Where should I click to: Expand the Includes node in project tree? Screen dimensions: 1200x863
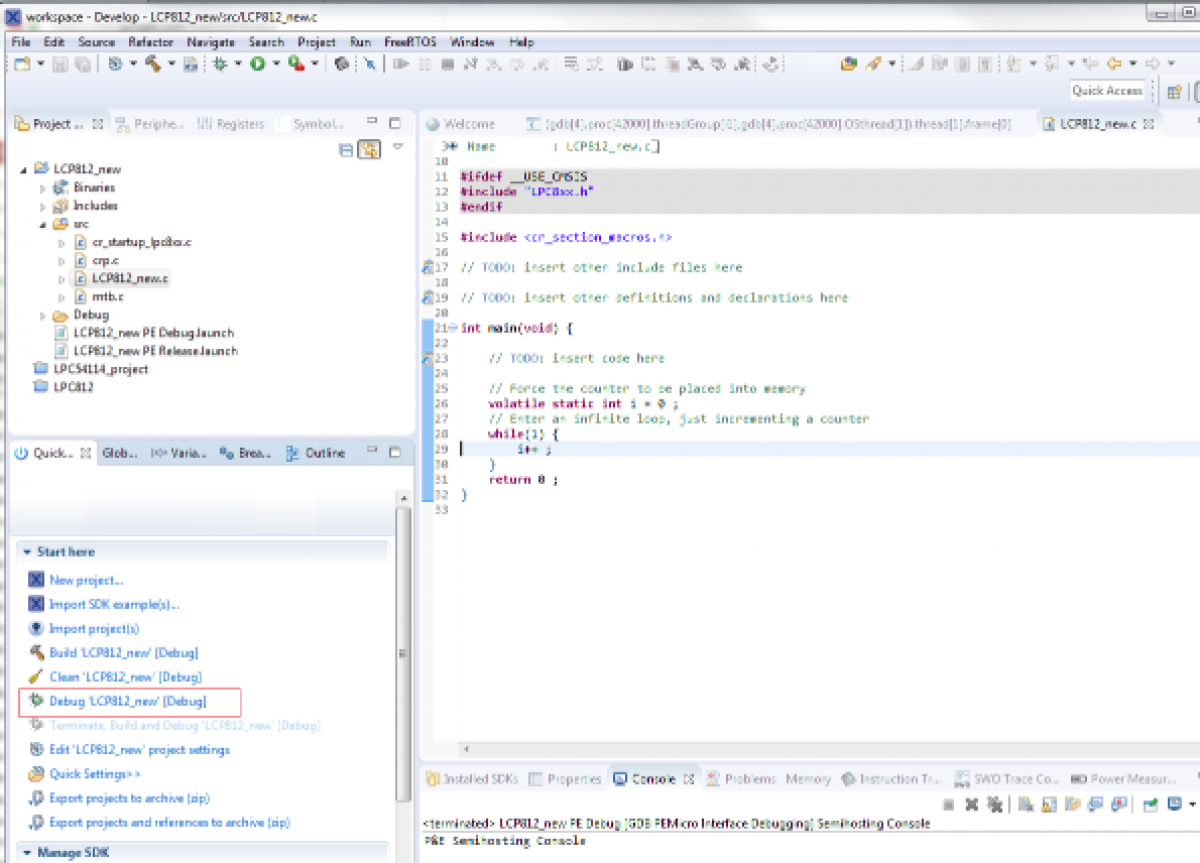click(x=43, y=206)
